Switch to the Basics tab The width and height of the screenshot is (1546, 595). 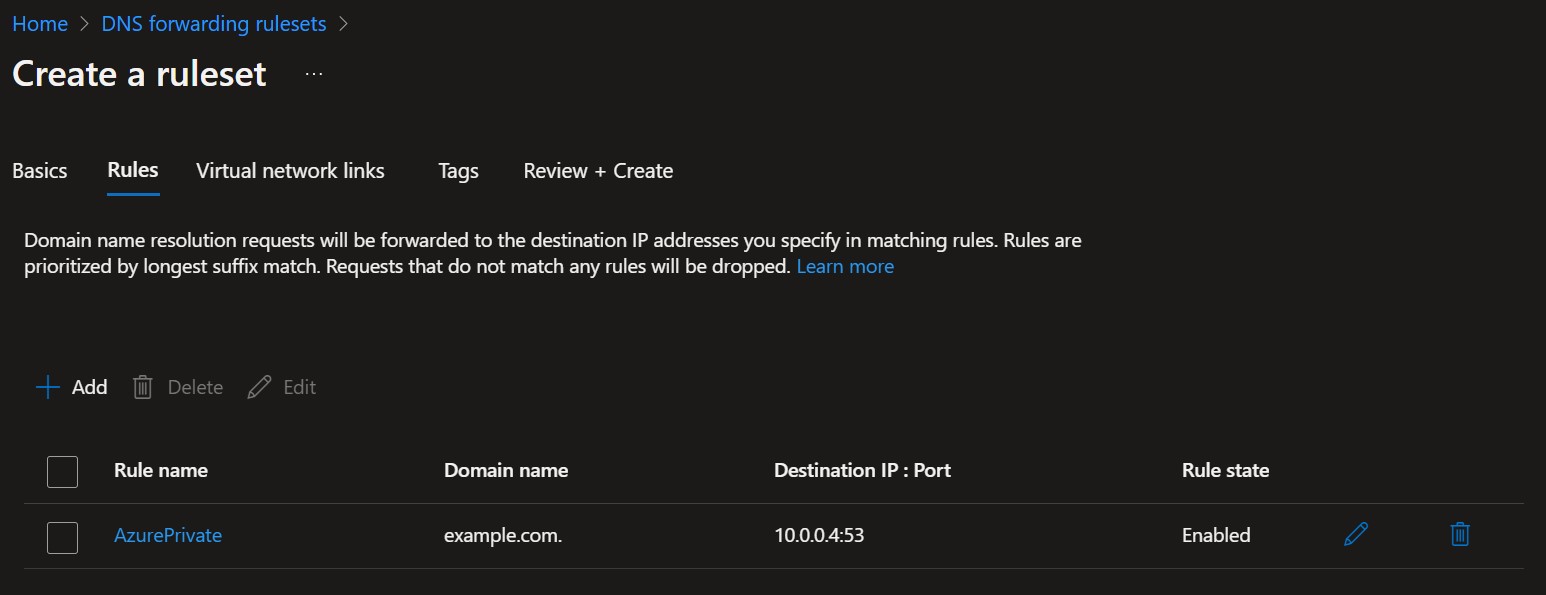(39, 170)
